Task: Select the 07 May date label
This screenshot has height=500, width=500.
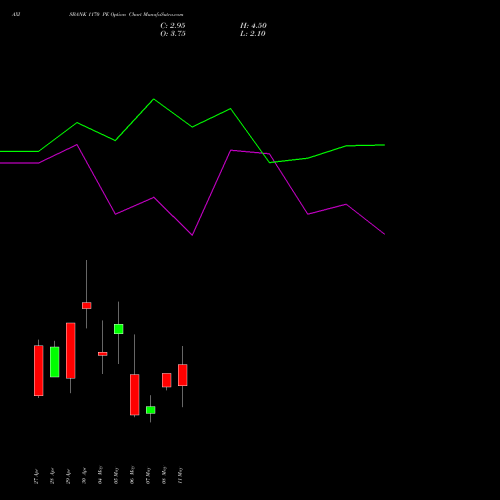Action: (x=148, y=475)
